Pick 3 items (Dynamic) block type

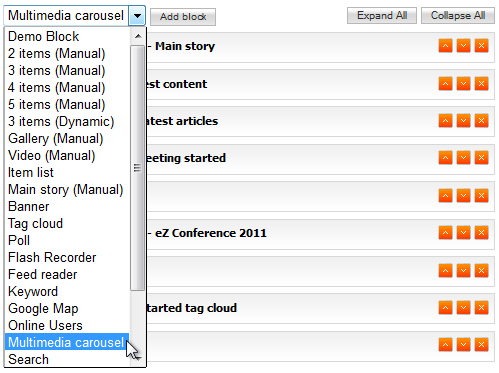tap(61, 121)
